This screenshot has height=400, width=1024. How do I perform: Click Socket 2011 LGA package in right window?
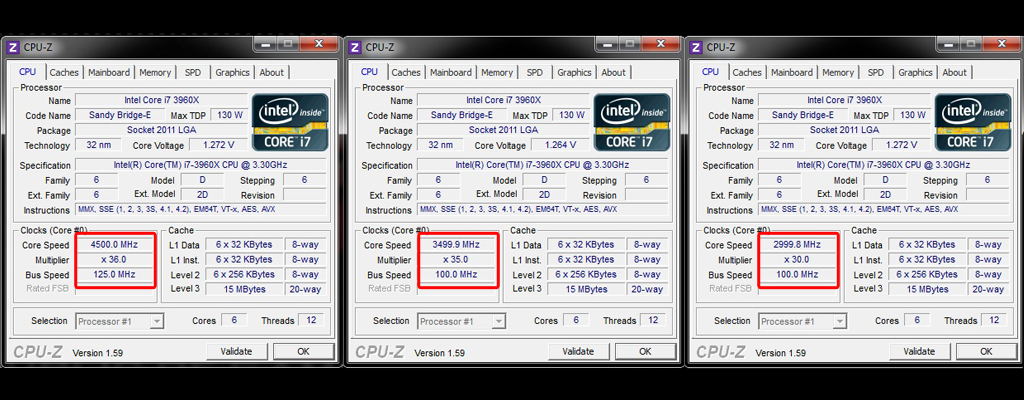click(x=845, y=130)
